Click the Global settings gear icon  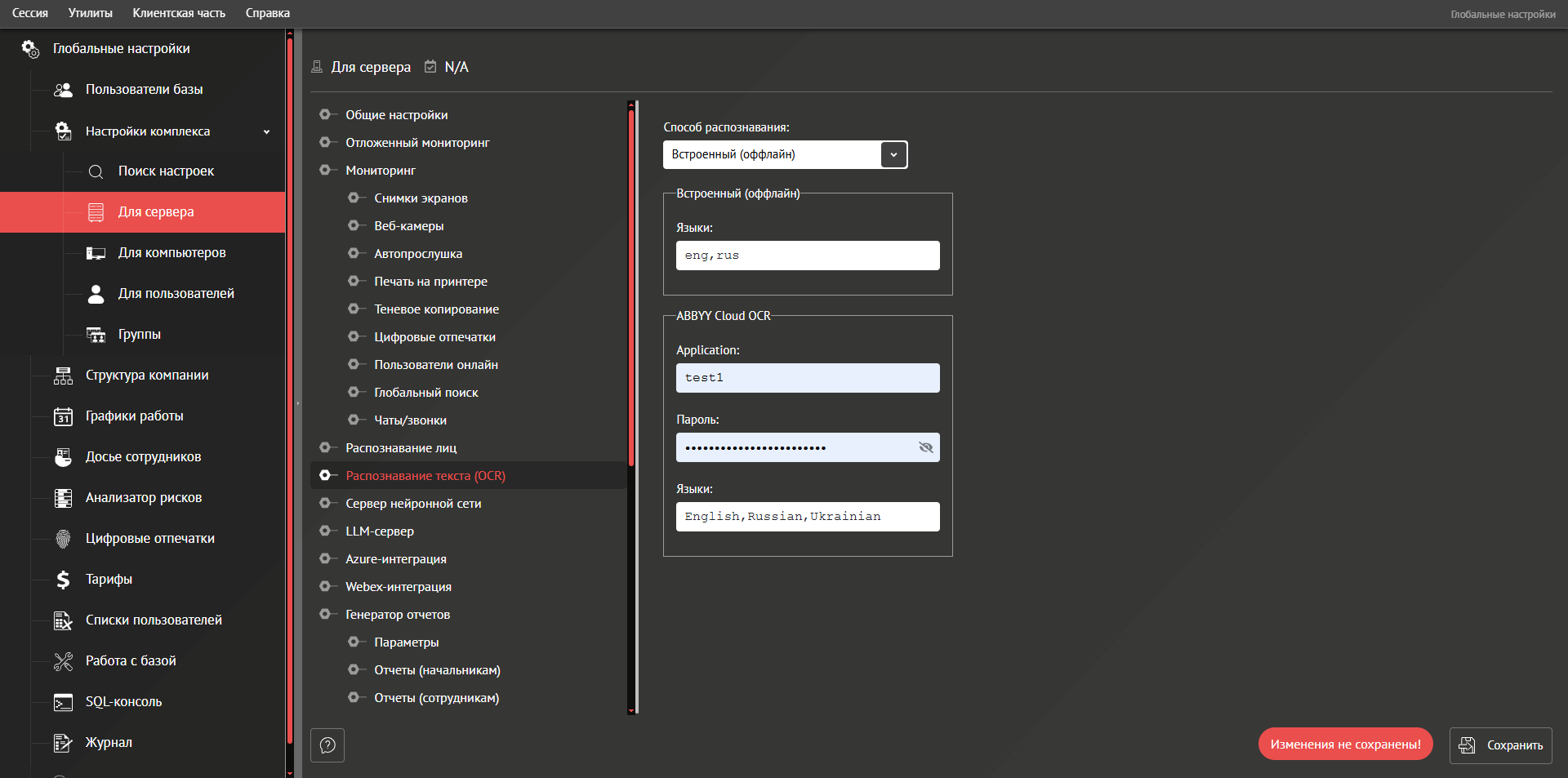point(30,49)
